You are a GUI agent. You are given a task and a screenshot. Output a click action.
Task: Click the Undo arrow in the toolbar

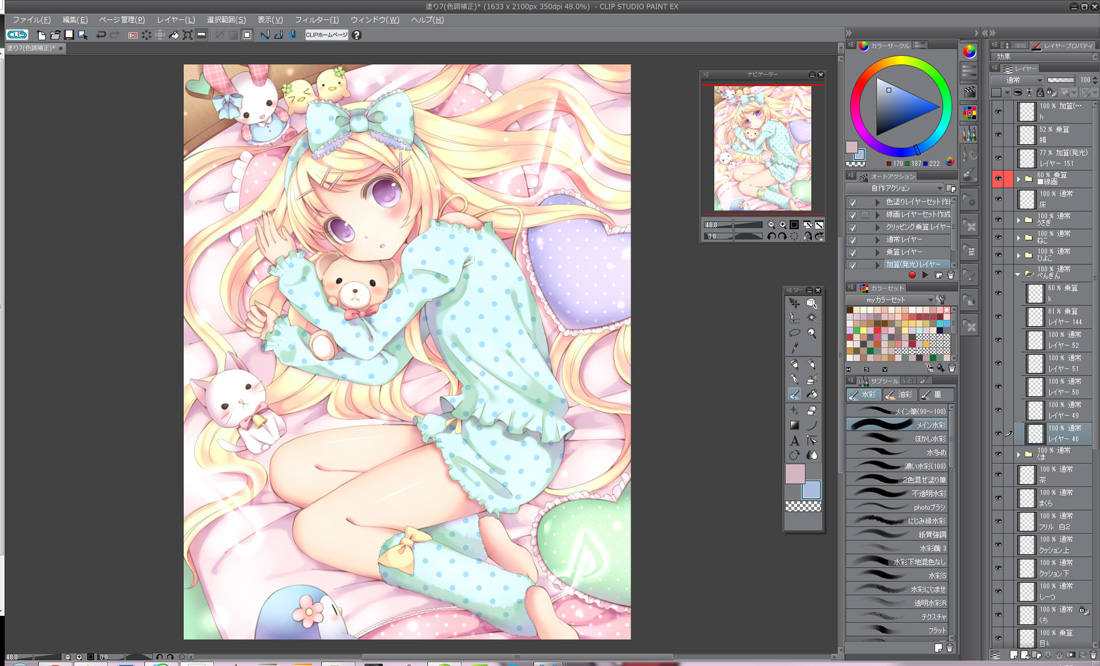pyautogui.click(x=101, y=34)
